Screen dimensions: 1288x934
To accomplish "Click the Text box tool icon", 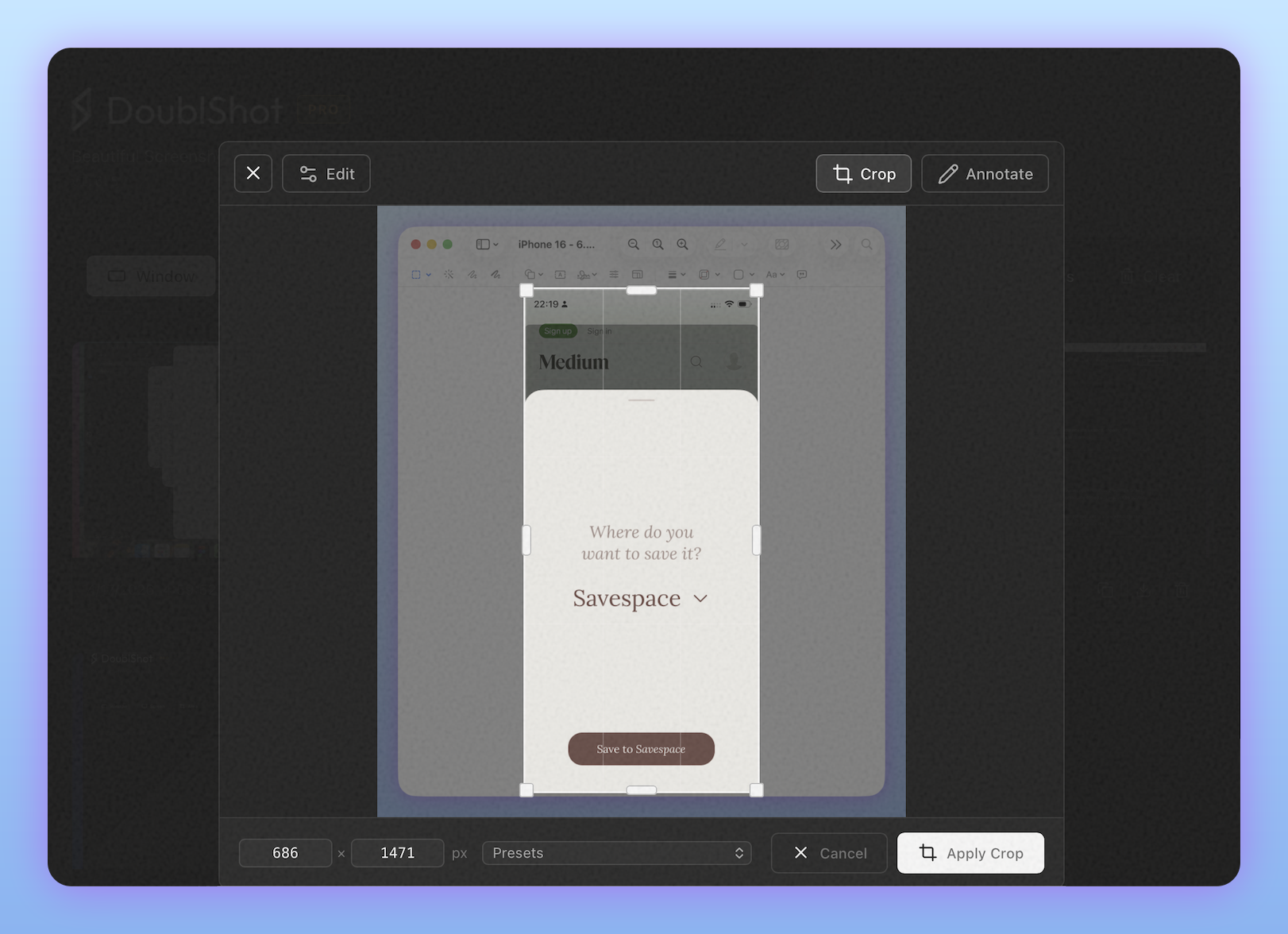I will pyautogui.click(x=560, y=274).
